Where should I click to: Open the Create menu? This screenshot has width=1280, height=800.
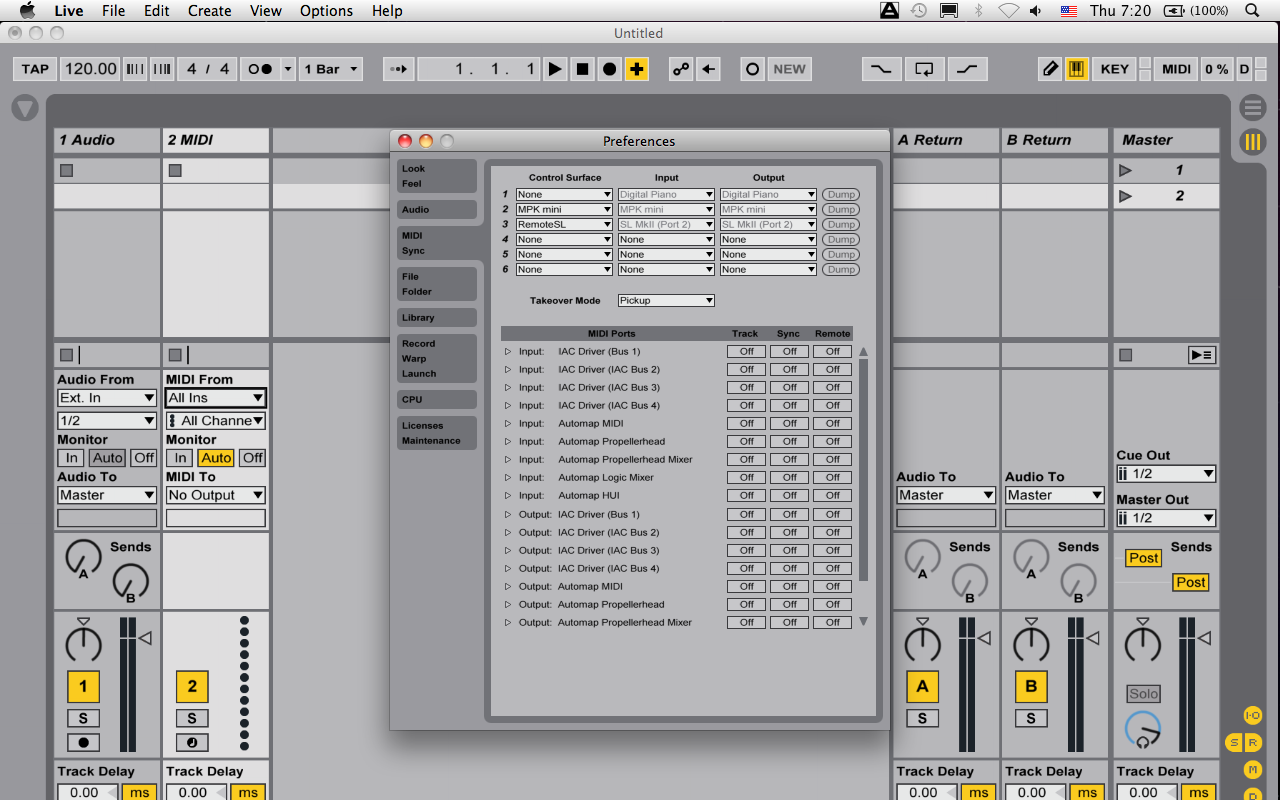point(209,11)
